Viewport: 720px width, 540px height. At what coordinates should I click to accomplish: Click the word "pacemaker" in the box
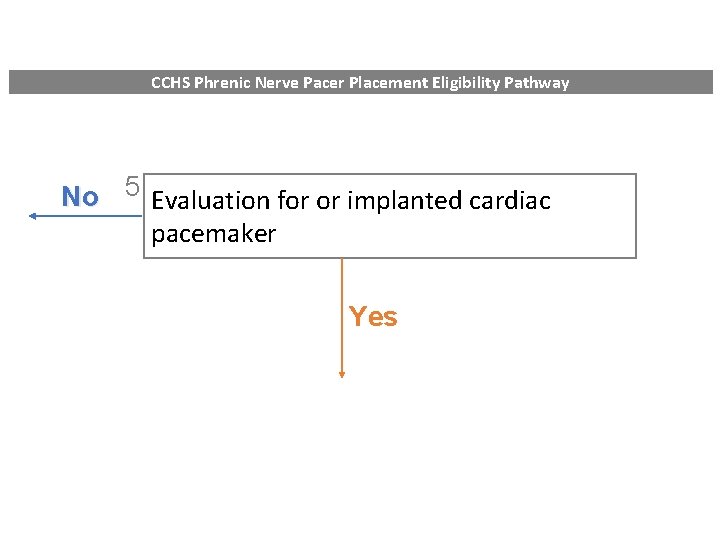[x=213, y=235]
